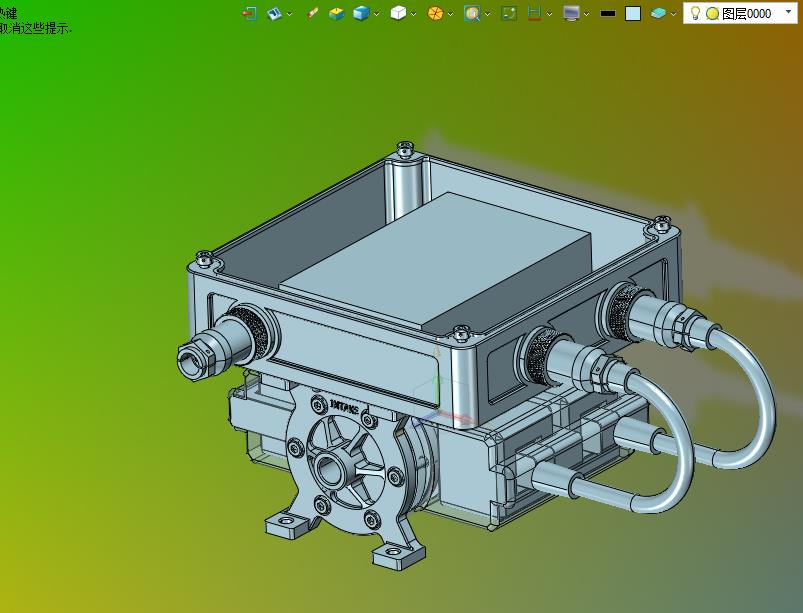Click the INTAKE label on pump flange
The width and height of the screenshot is (803, 613).
click(344, 406)
